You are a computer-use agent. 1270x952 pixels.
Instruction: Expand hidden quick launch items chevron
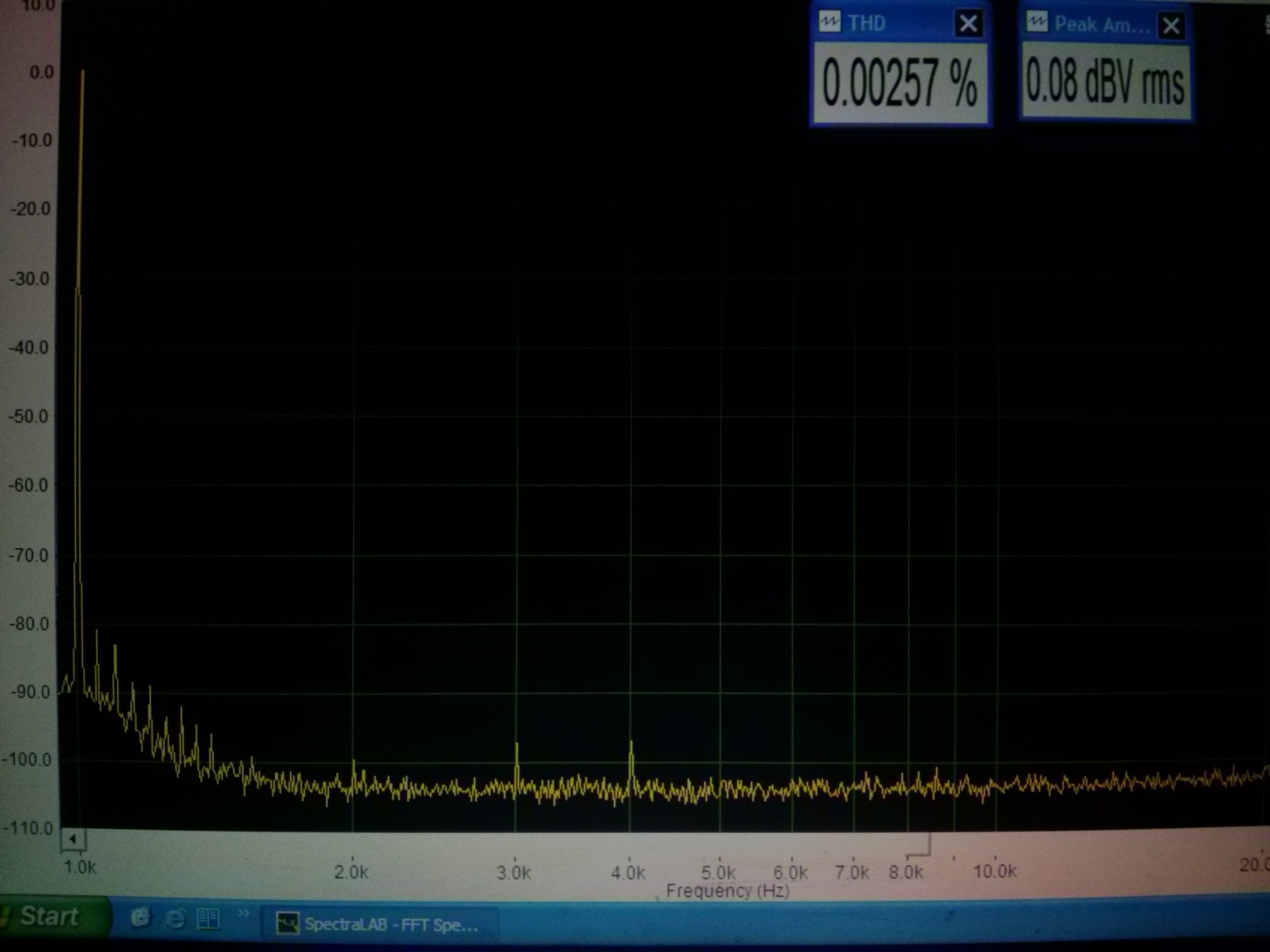[243, 914]
